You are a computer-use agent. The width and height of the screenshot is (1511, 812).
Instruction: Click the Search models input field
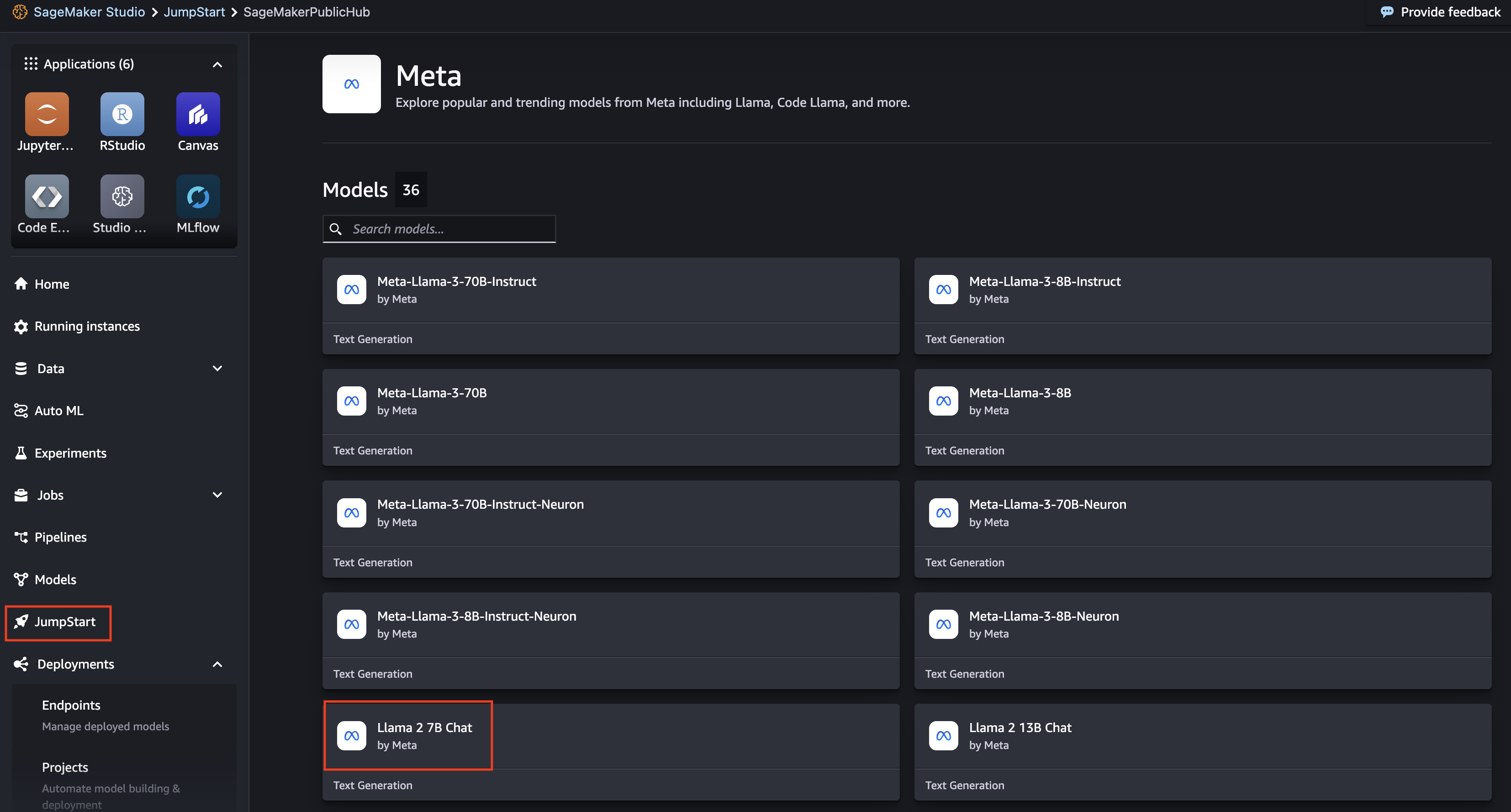[x=439, y=229]
